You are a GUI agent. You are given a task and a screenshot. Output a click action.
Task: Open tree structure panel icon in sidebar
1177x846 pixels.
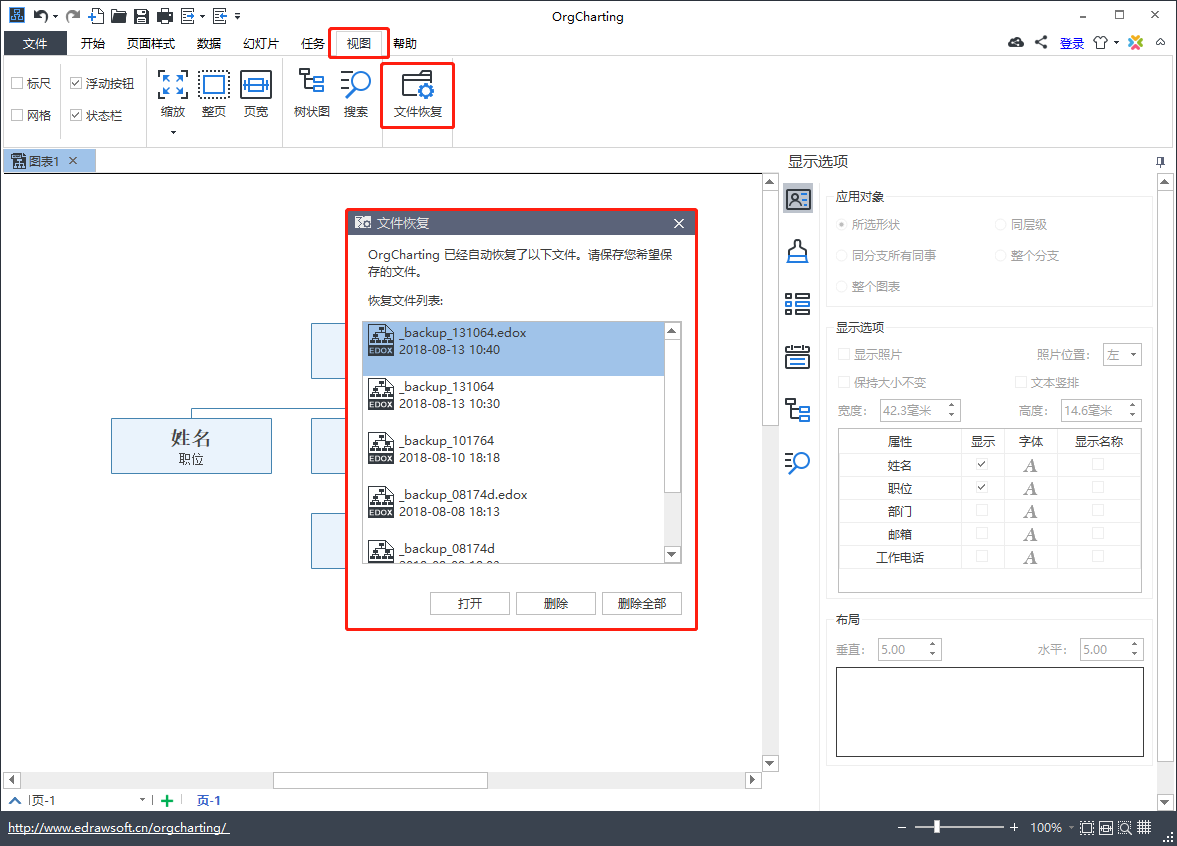click(x=797, y=410)
